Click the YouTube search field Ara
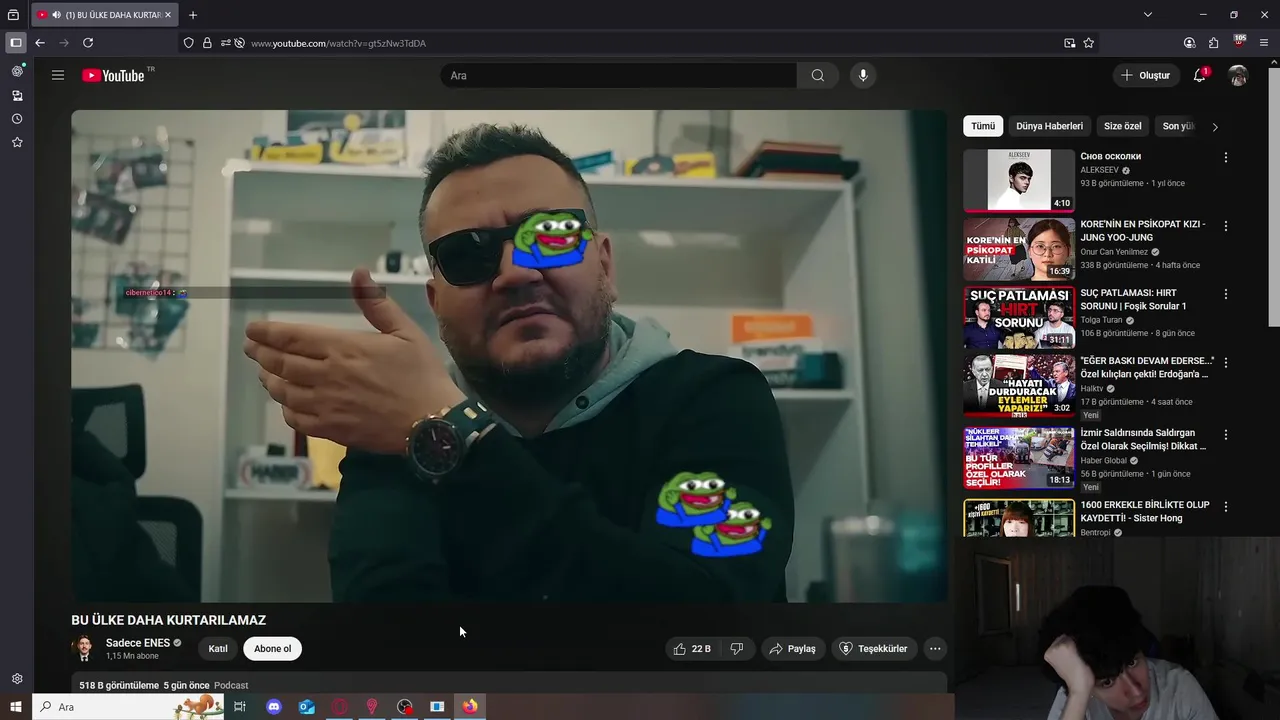1280x720 pixels. click(618, 75)
